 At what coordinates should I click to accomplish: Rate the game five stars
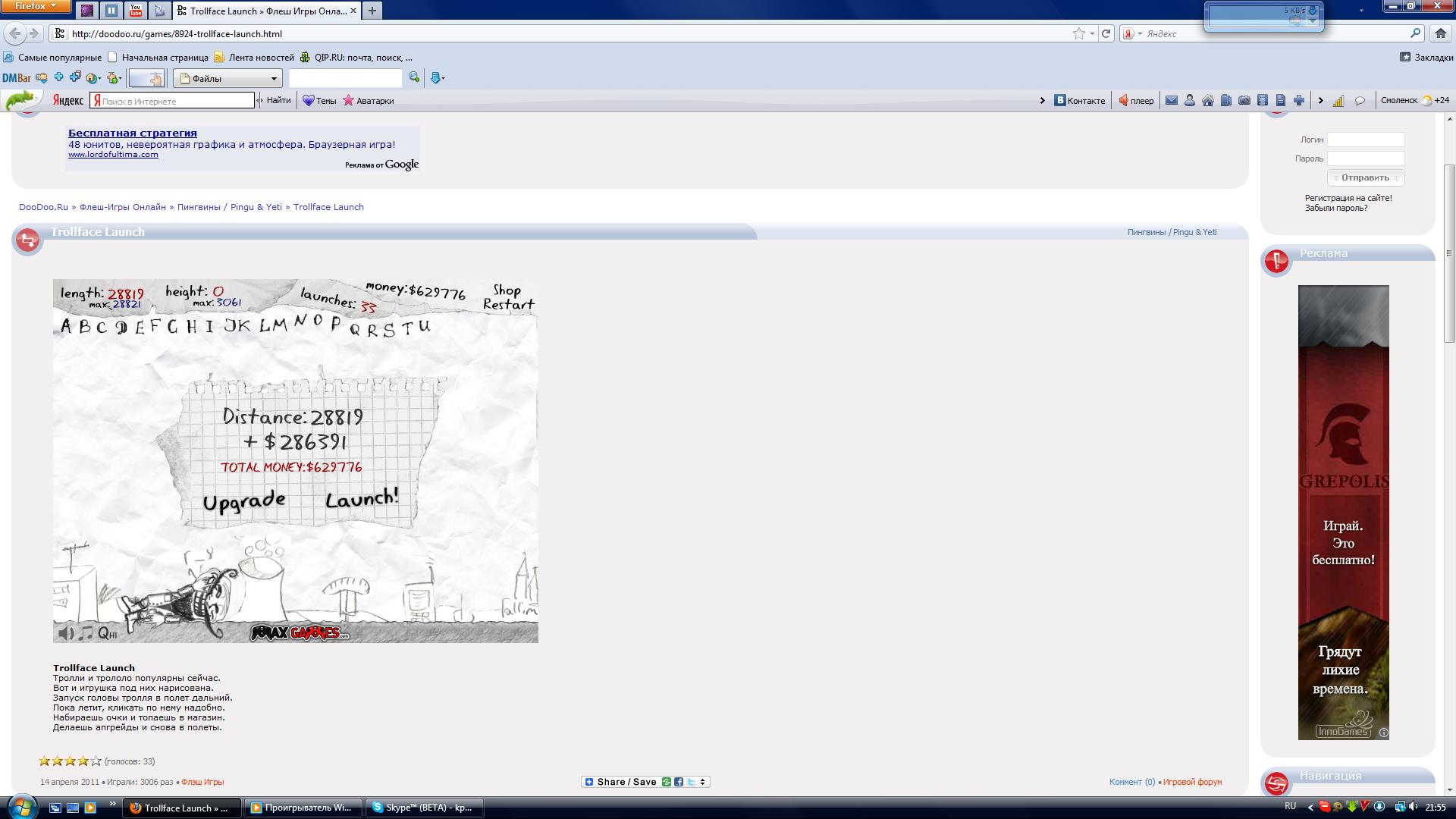pyautogui.click(x=96, y=761)
